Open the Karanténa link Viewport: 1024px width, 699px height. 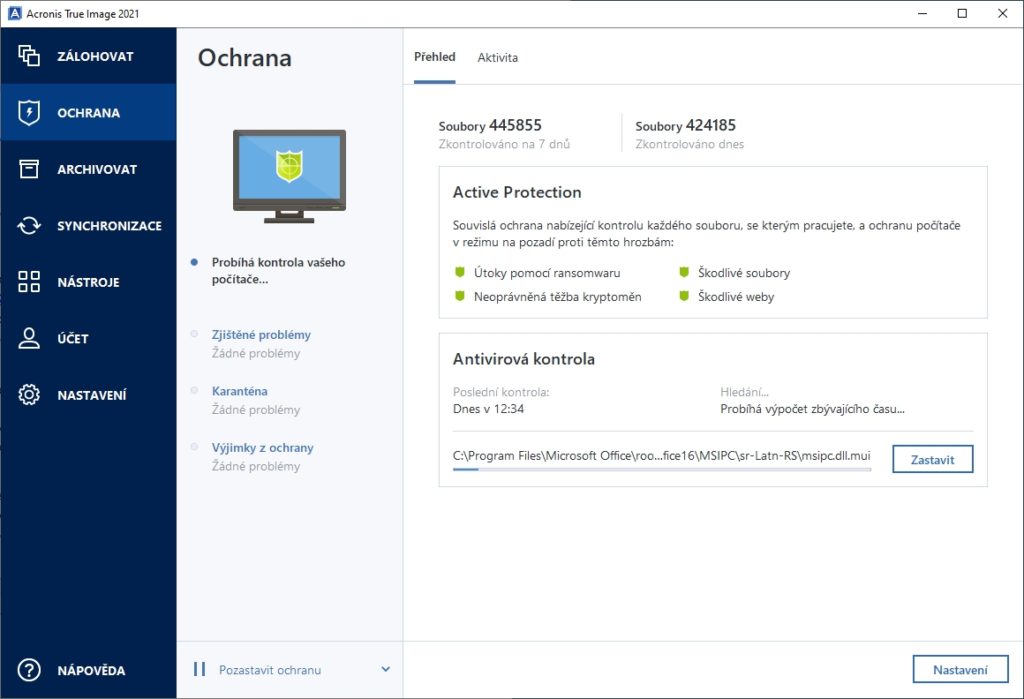click(x=239, y=391)
